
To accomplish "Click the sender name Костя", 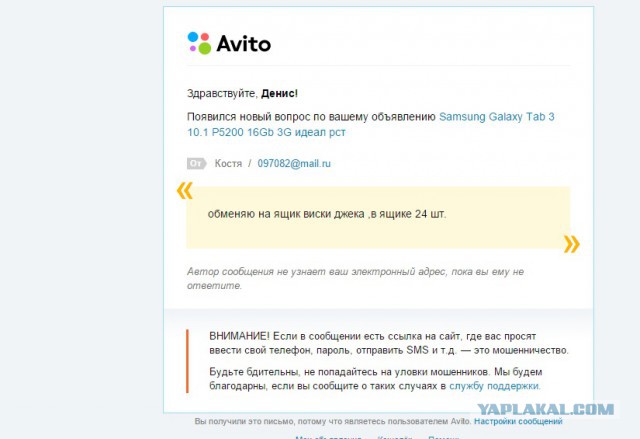I will (x=228, y=164).
